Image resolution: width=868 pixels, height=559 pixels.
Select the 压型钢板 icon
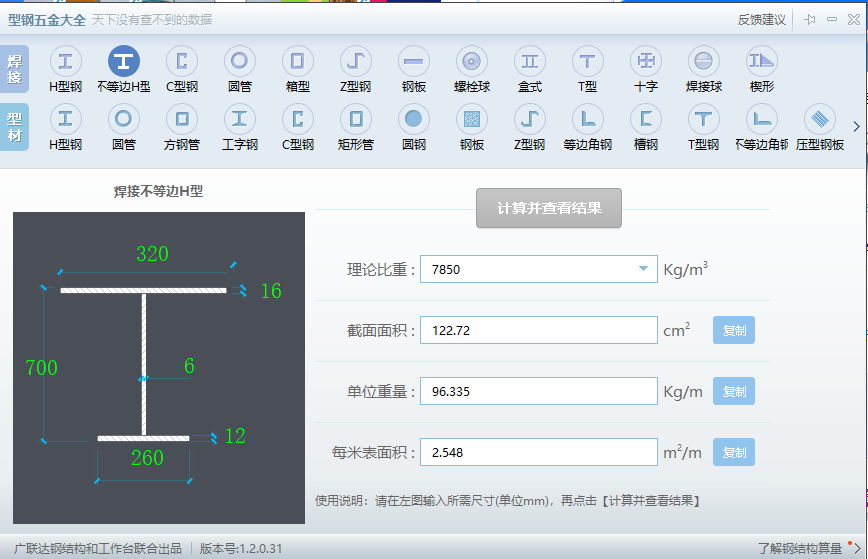(820, 119)
